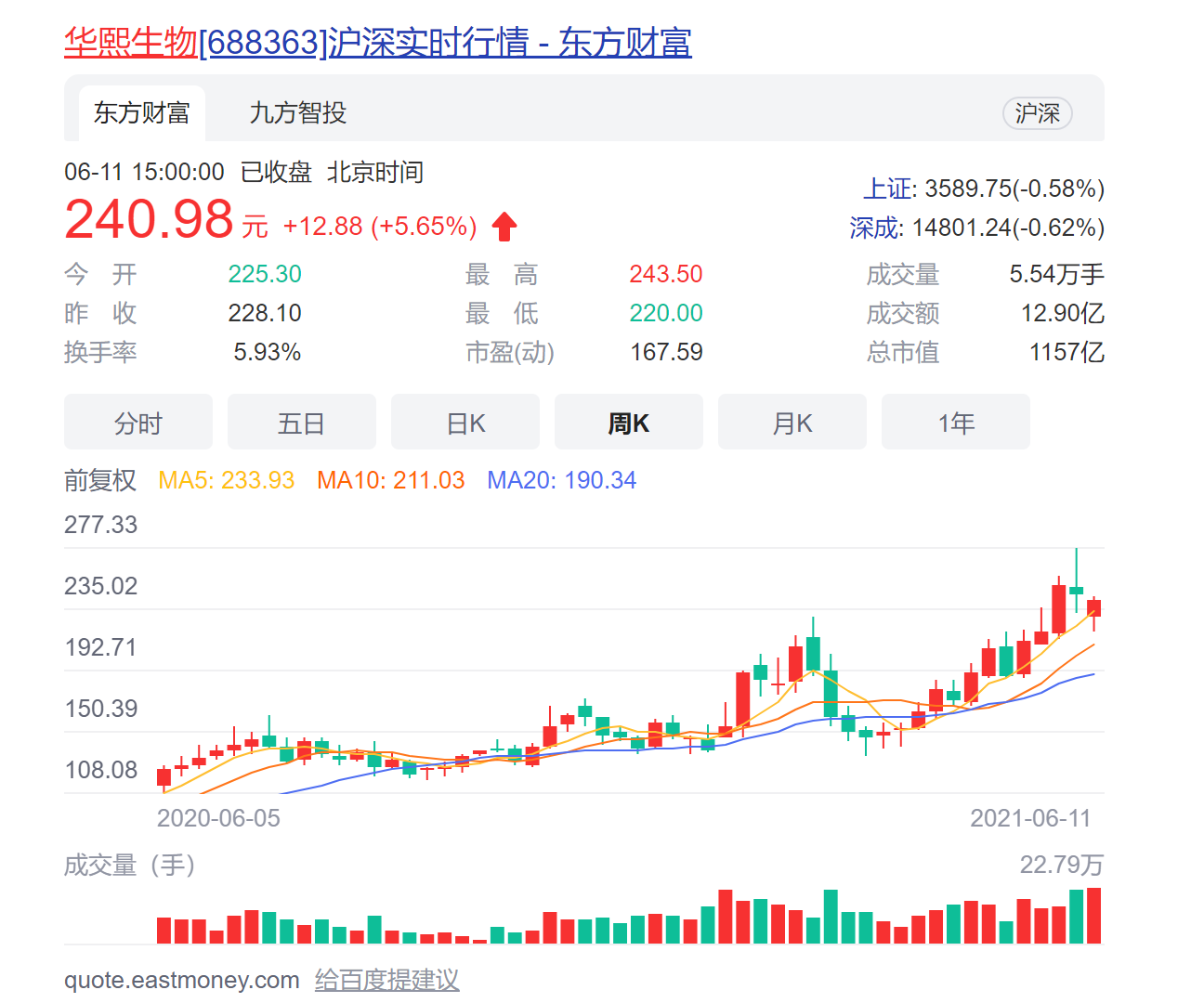
Task: Click the 总市值 value 1157亿
Action: 1067,352
